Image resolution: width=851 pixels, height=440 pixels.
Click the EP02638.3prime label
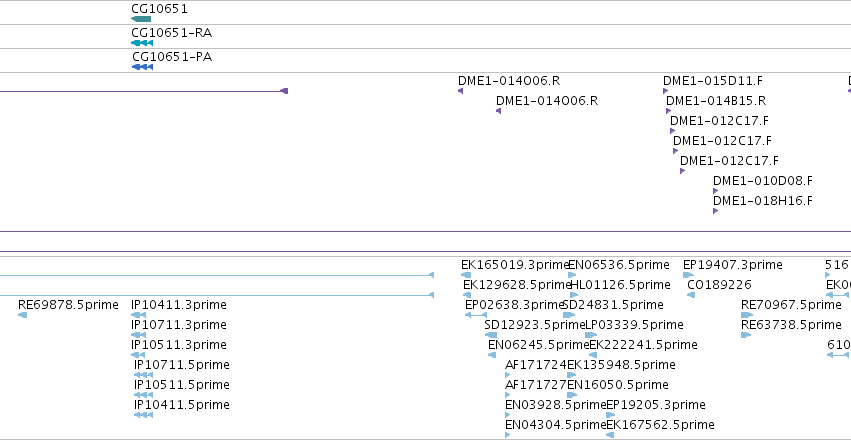click(515, 305)
